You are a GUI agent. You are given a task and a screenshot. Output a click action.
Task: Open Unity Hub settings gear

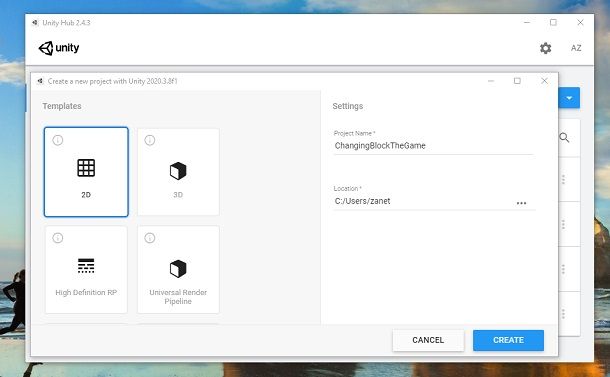(x=545, y=48)
